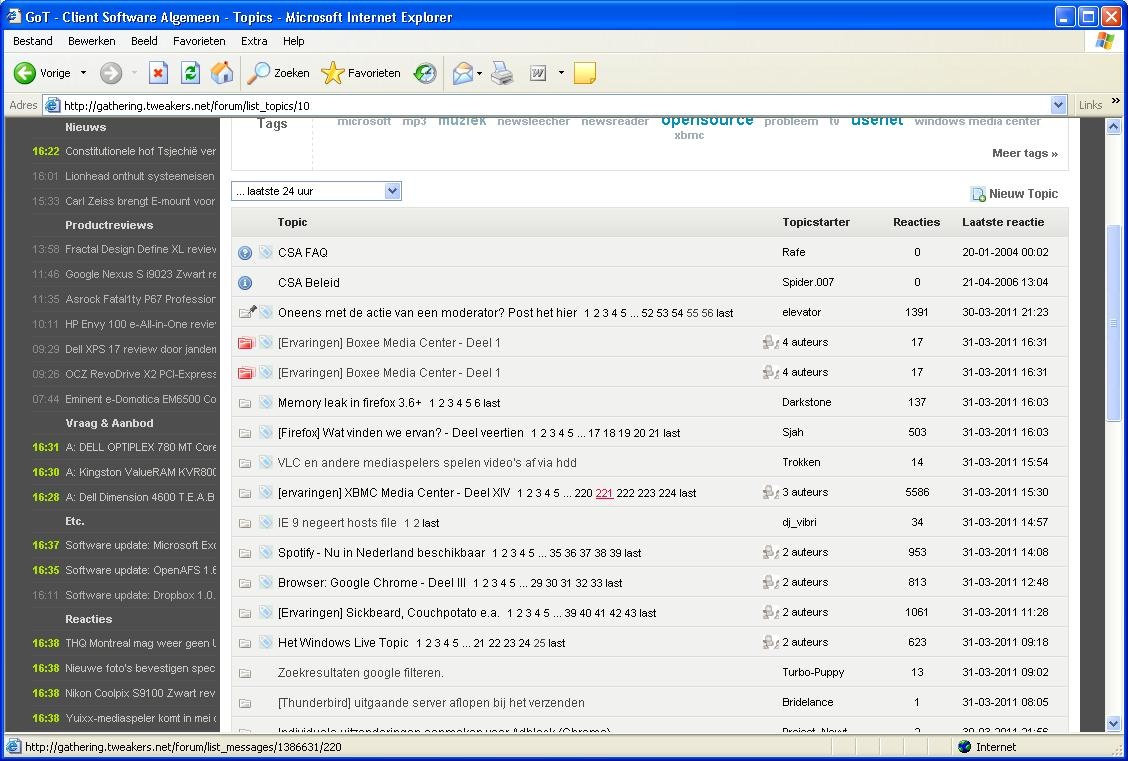The width and height of the screenshot is (1128, 761).
Task: Expand the address bar dropdown arrow
Action: [1059, 105]
